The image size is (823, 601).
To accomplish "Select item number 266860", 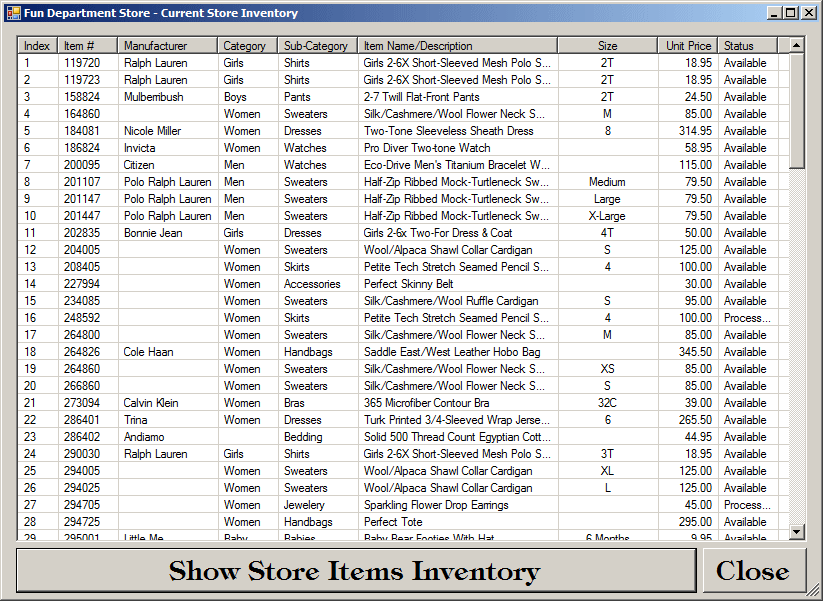I will click(82, 386).
